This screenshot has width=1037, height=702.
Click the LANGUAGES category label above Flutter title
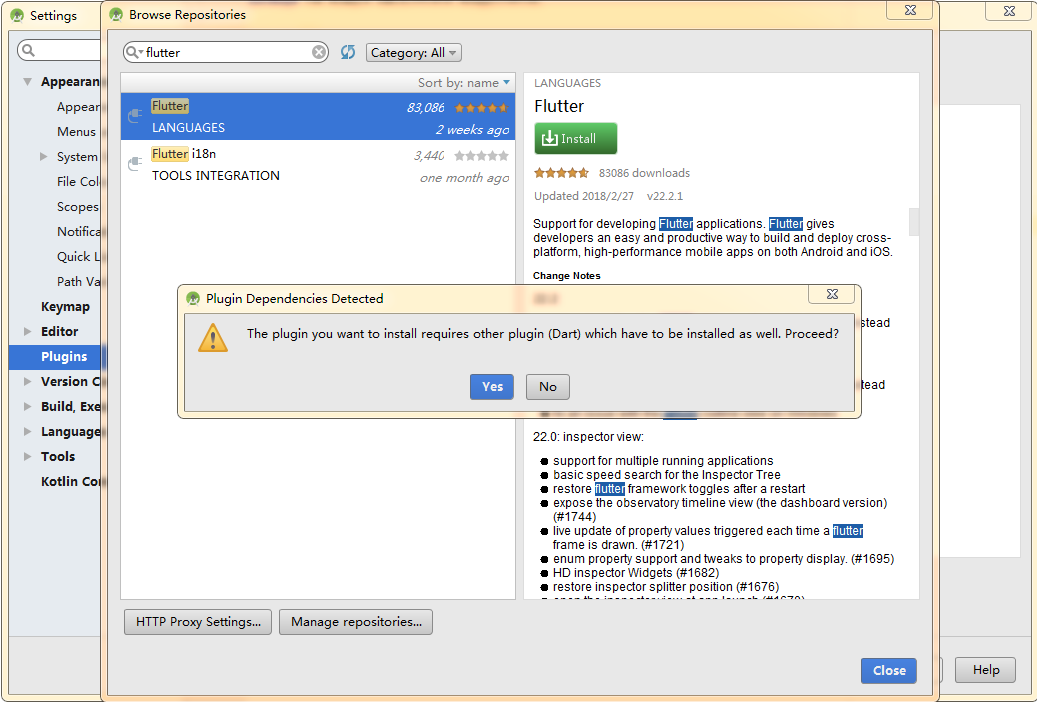[567, 83]
